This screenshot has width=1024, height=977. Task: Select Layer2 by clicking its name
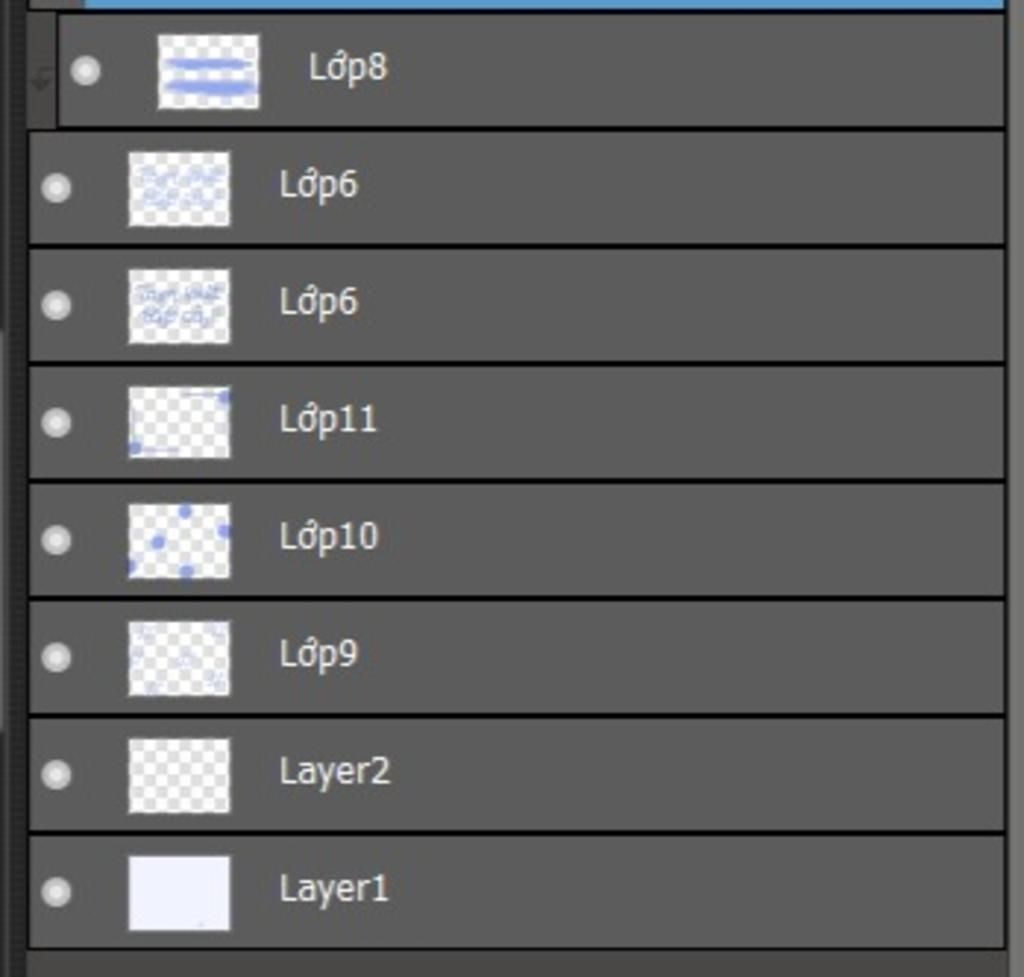click(x=334, y=771)
